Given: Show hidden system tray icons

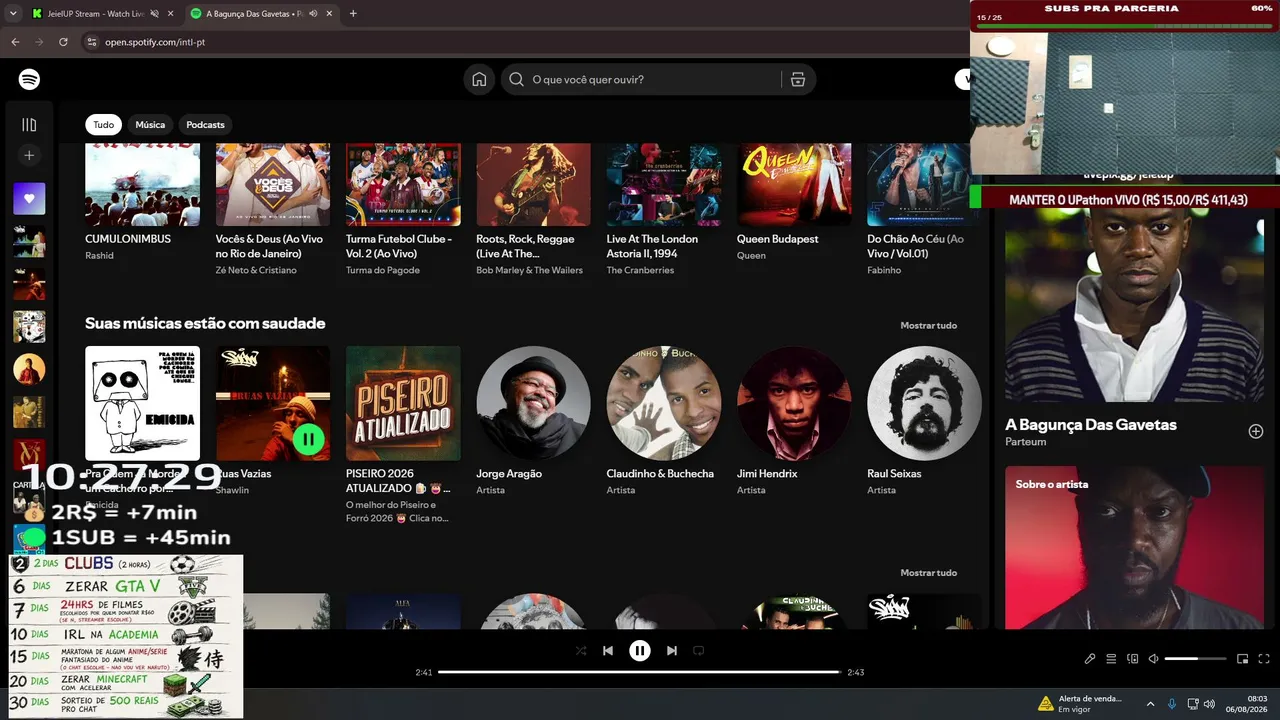Looking at the screenshot, I should pos(1150,704).
